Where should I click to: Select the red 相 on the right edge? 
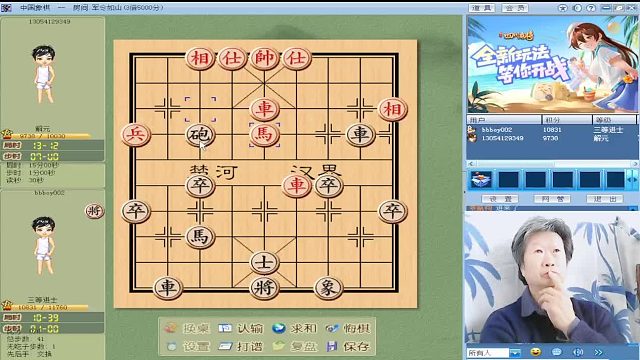pos(392,109)
